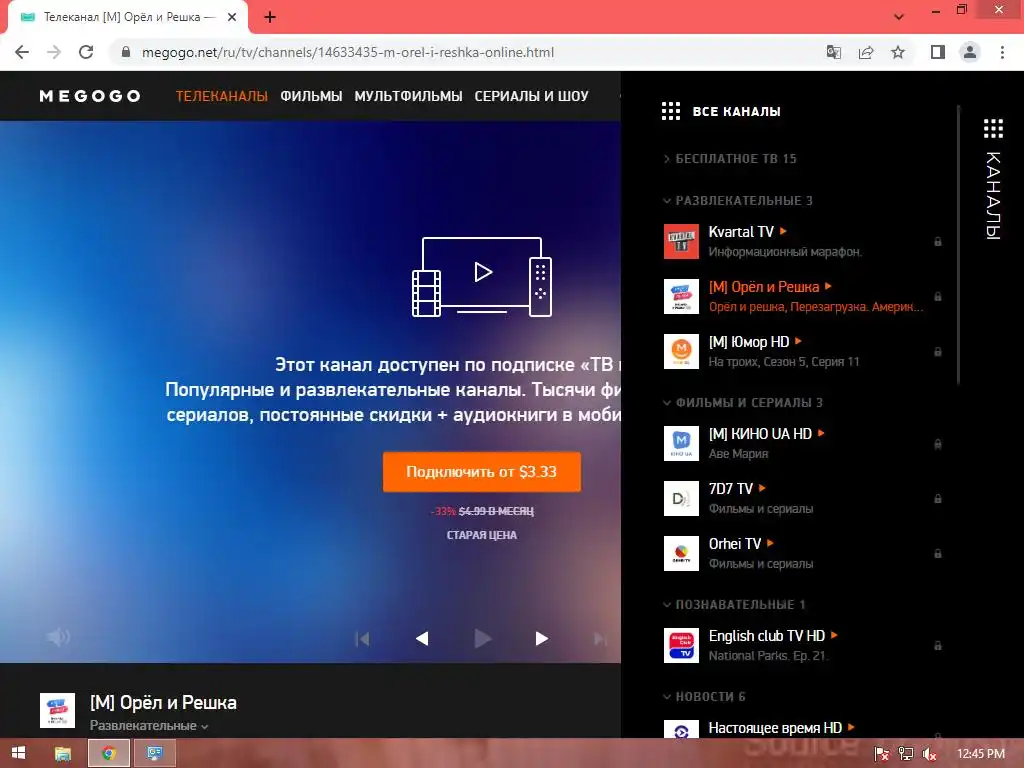Open [M] КИНО UA HD channel title
The width and height of the screenshot is (1024, 768).
pos(760,434)
